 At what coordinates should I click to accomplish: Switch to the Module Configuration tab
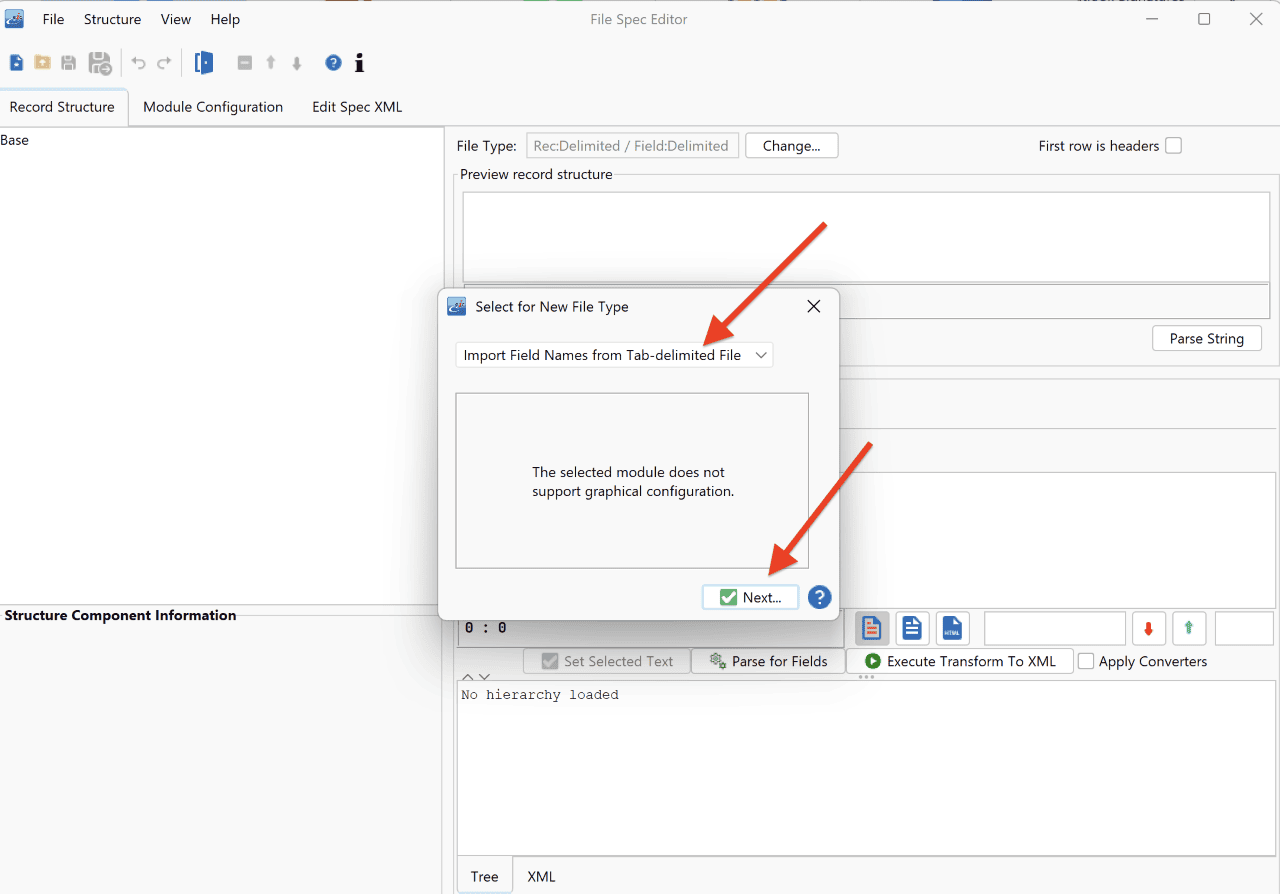click(213, 107)
